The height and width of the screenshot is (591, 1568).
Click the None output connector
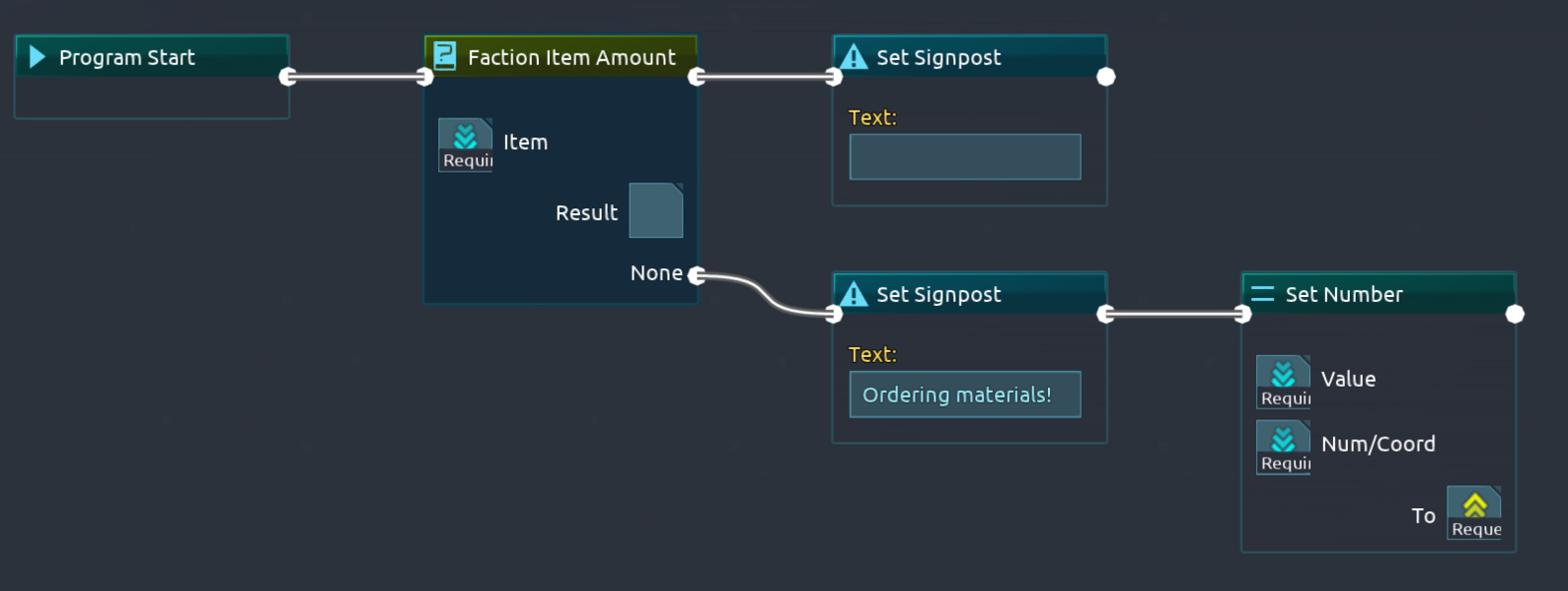pos(696,273)
